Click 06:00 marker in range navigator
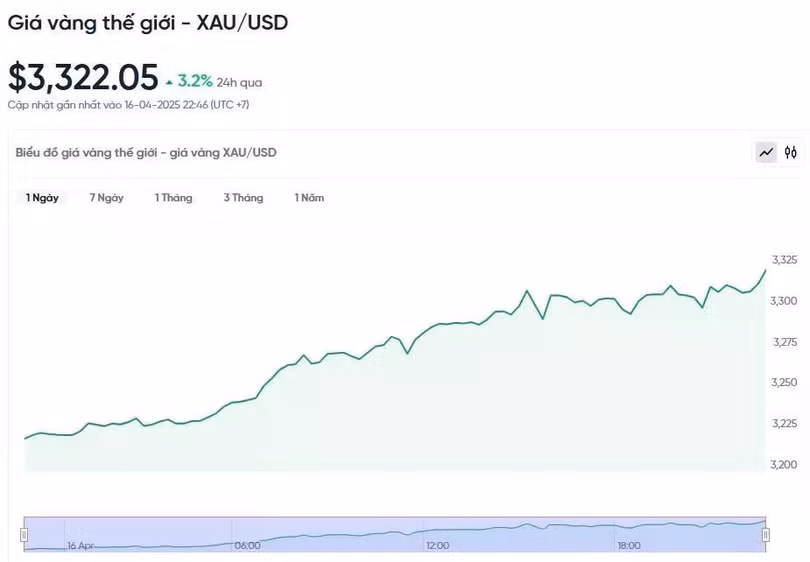Image resolution: width=810 pixels, height=562 pixels. point(247,546)
